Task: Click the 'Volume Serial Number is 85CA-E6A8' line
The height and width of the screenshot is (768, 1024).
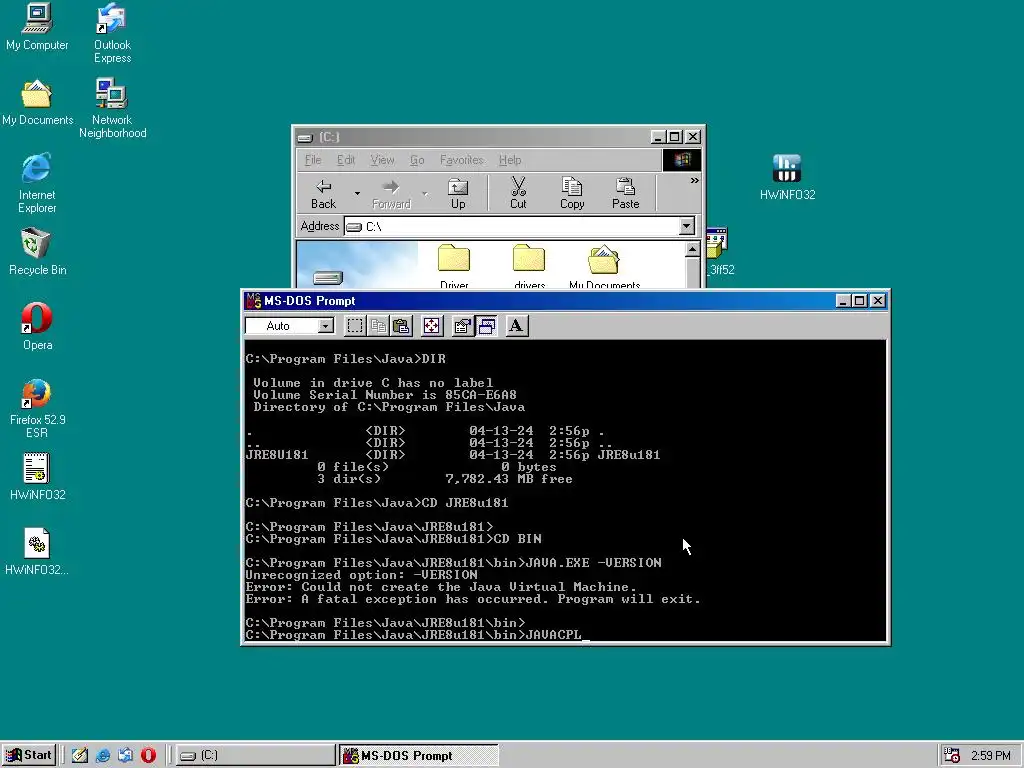Action: point(385,394)
